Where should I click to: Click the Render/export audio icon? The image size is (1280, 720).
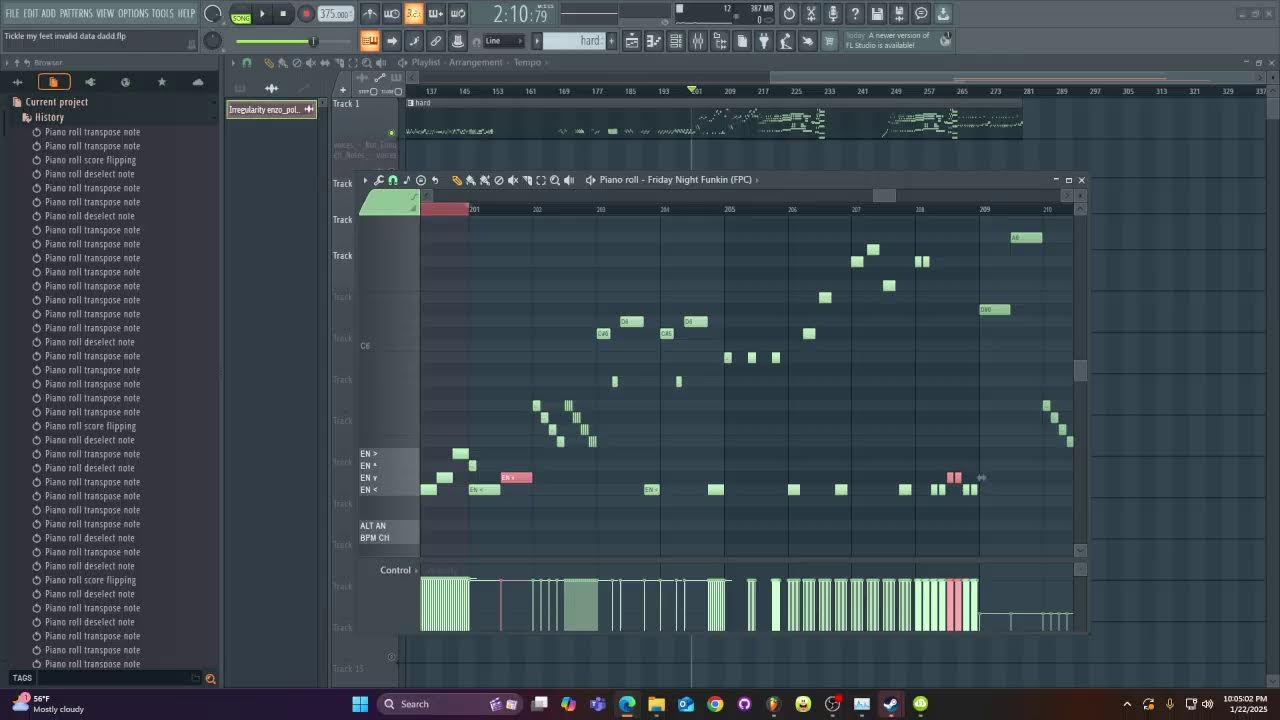[899, 14]
